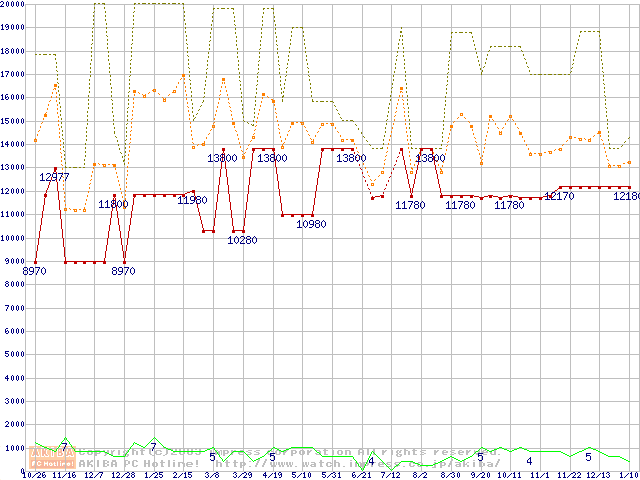Image resolution: width=640 pixels, height=480 pixels.
Task: Click the 12180 final price label
Action: pyautogui.click(x=625, y=196)
